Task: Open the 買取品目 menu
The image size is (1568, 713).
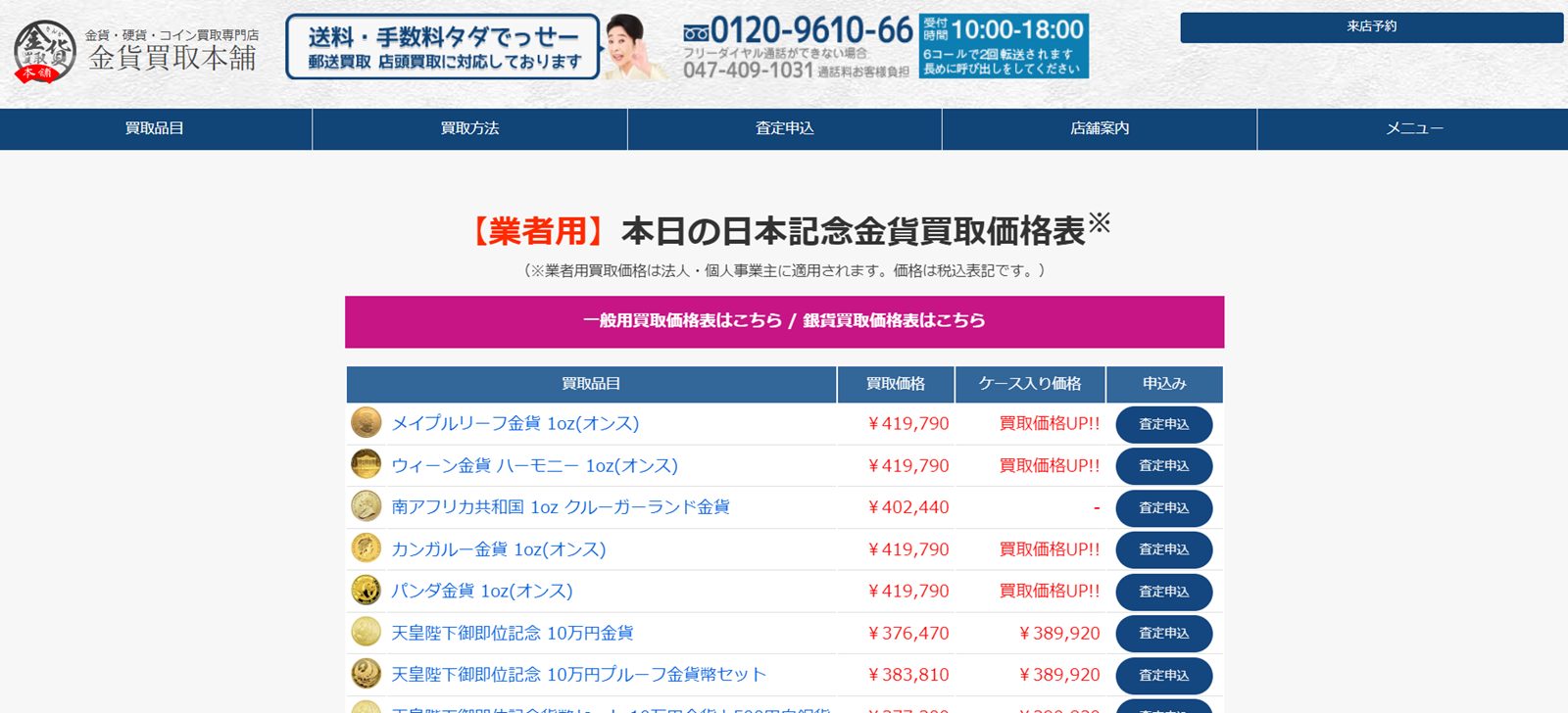Action: (155, 129)
